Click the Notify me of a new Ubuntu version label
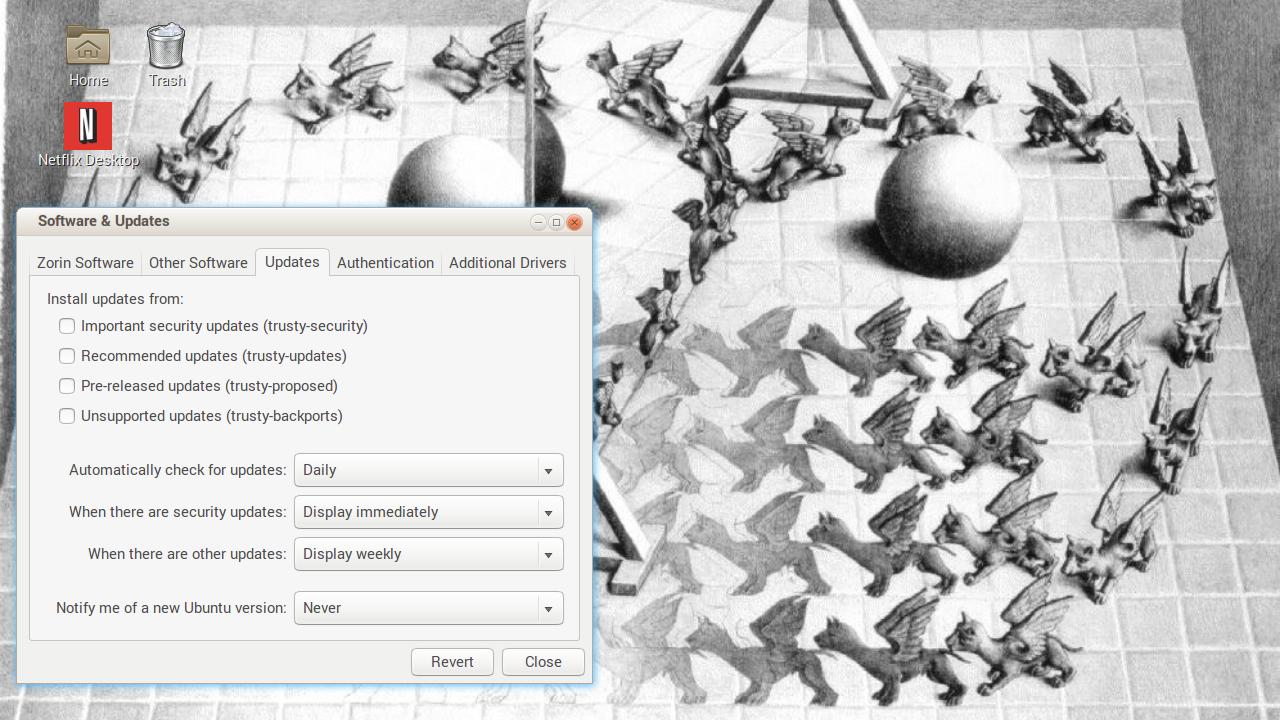 click(x=171, y=608)
